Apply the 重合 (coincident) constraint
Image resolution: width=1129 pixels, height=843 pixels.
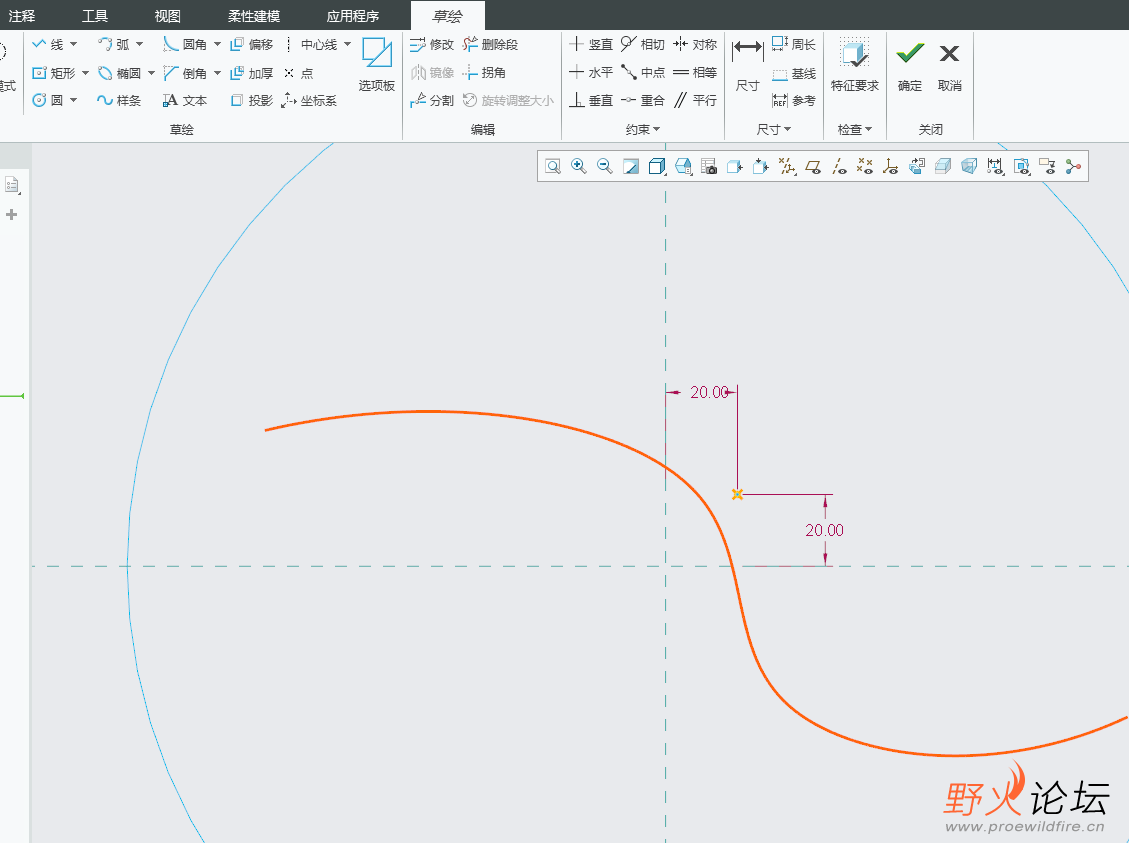click(x=643, y=100)
